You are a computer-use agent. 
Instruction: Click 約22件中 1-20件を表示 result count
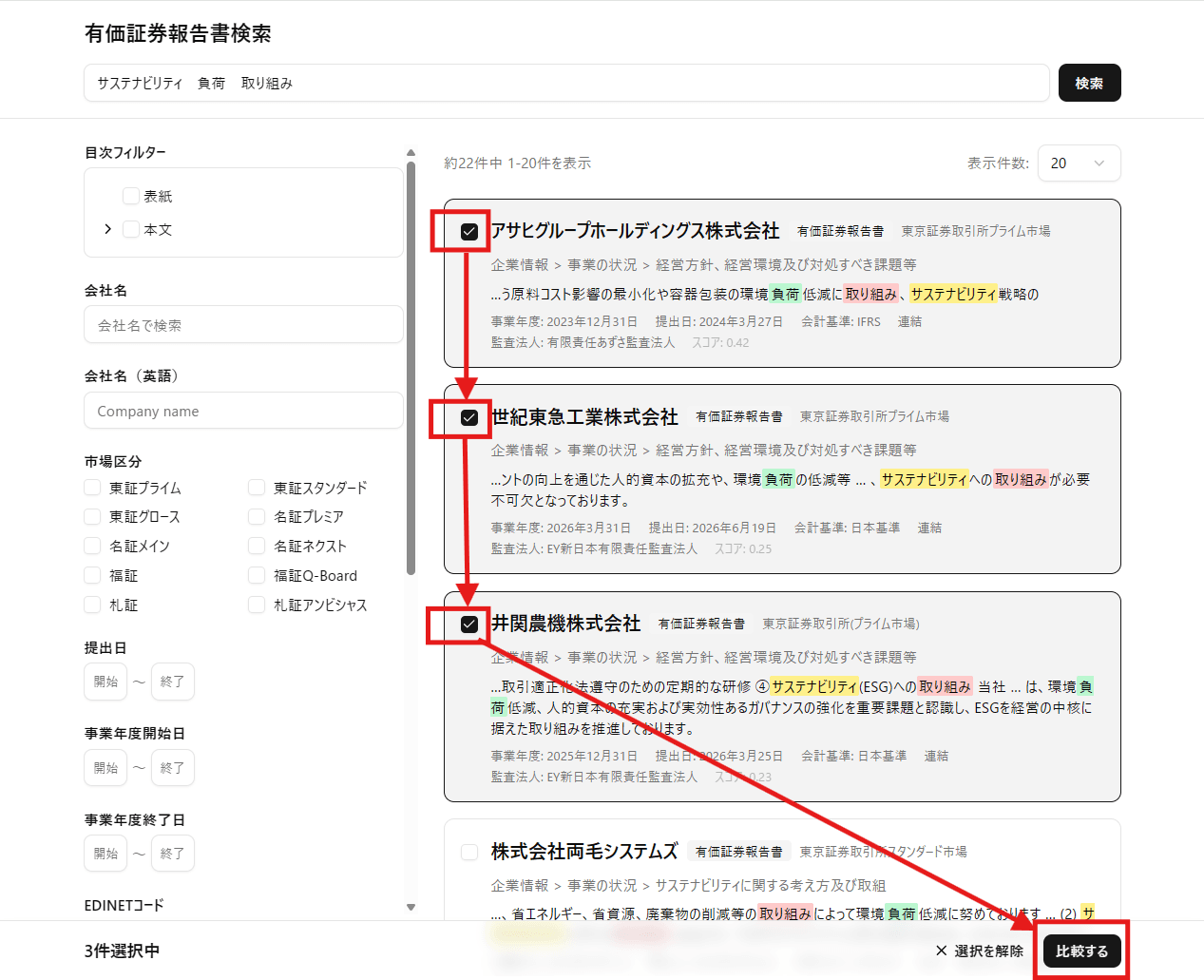[x=518, y=163]
